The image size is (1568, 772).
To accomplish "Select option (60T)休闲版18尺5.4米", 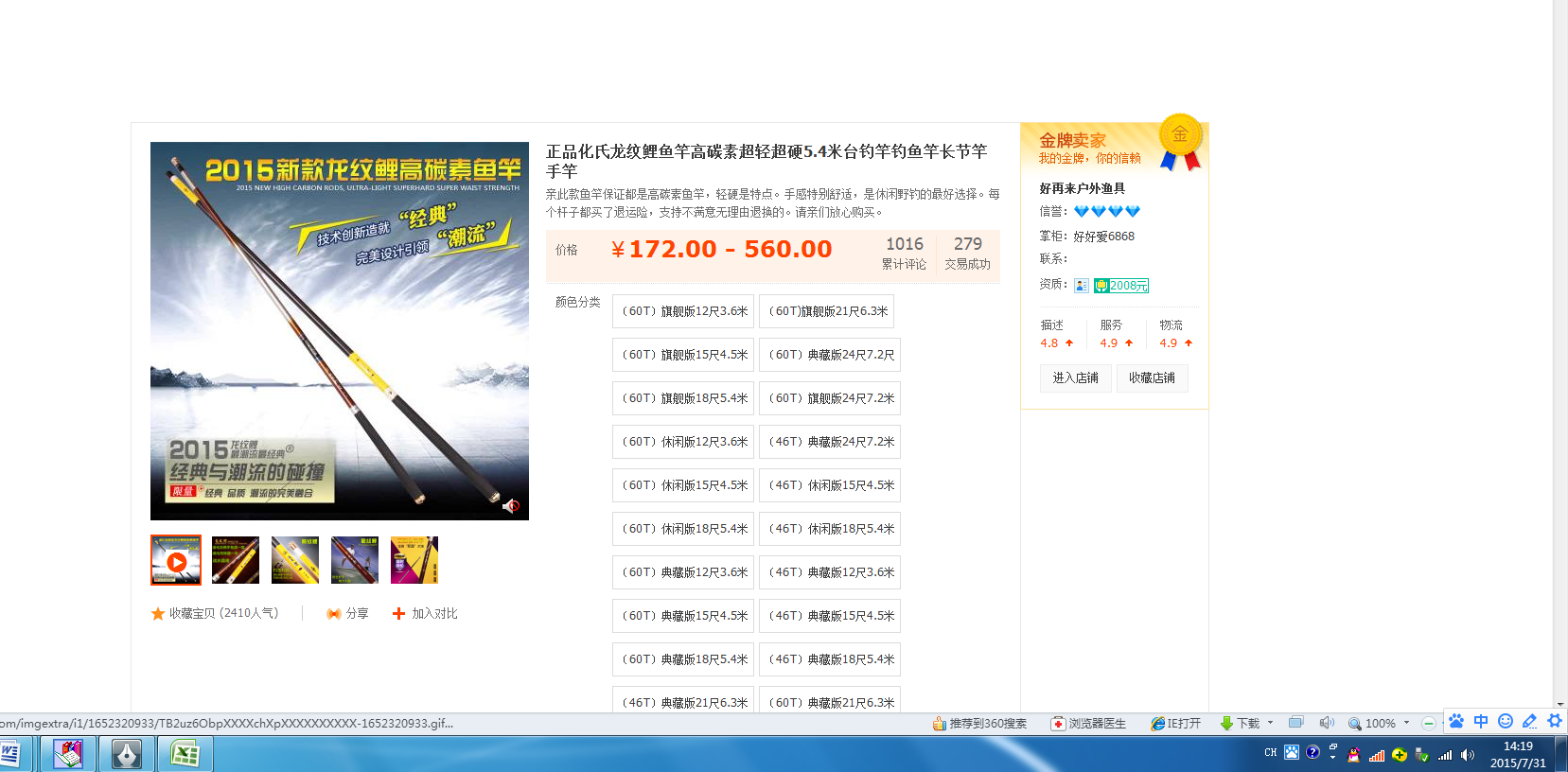I will pyautogui.click(x=683, y=529).
